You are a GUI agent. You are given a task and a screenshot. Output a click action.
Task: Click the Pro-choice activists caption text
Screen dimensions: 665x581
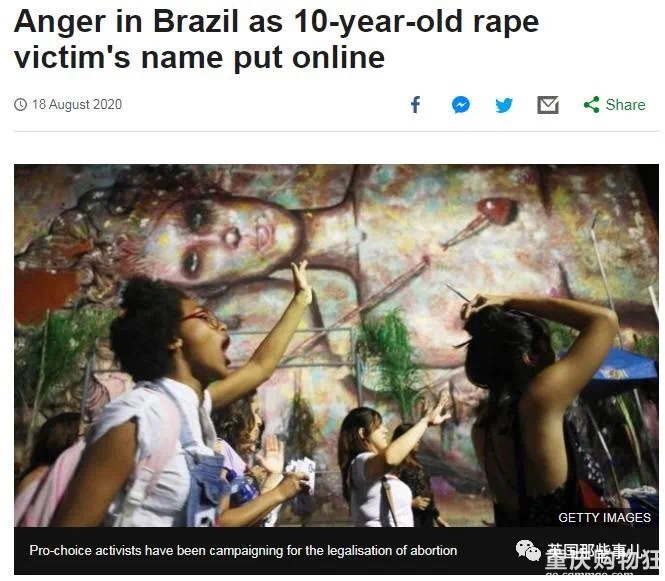(x=243, y=550)
